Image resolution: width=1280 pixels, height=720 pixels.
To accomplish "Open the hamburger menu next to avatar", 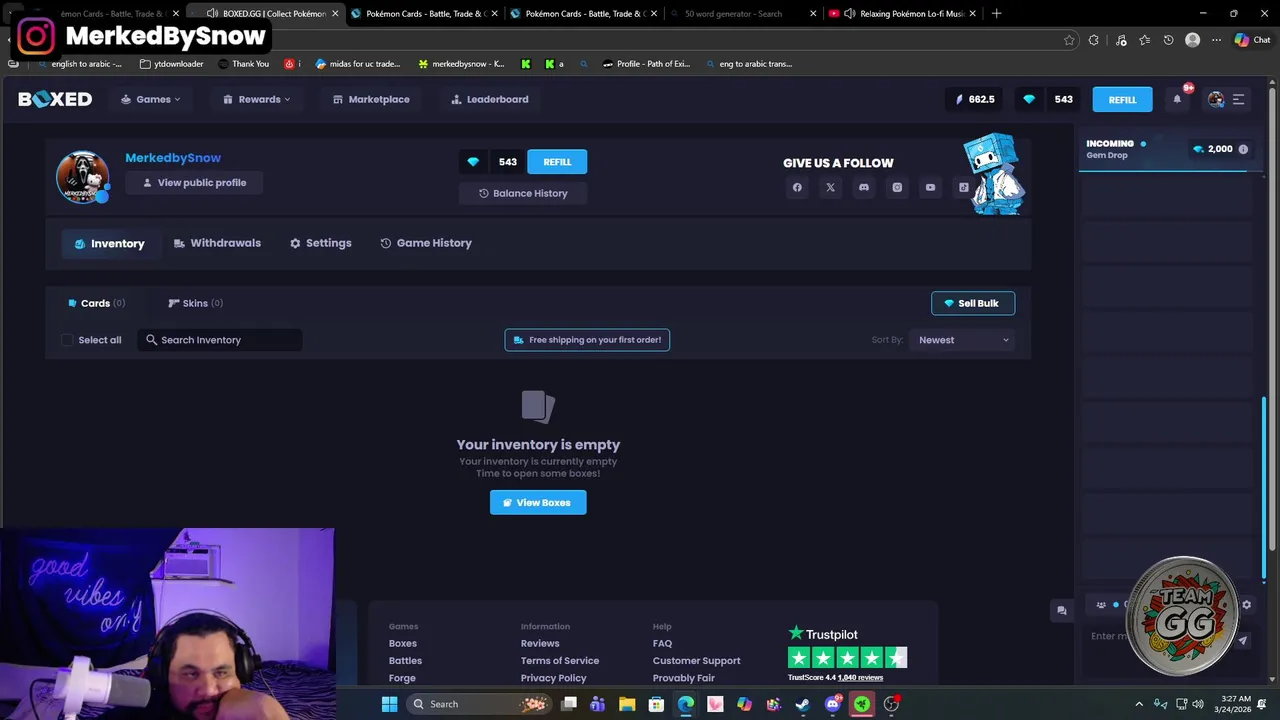I will [1238, 99].
